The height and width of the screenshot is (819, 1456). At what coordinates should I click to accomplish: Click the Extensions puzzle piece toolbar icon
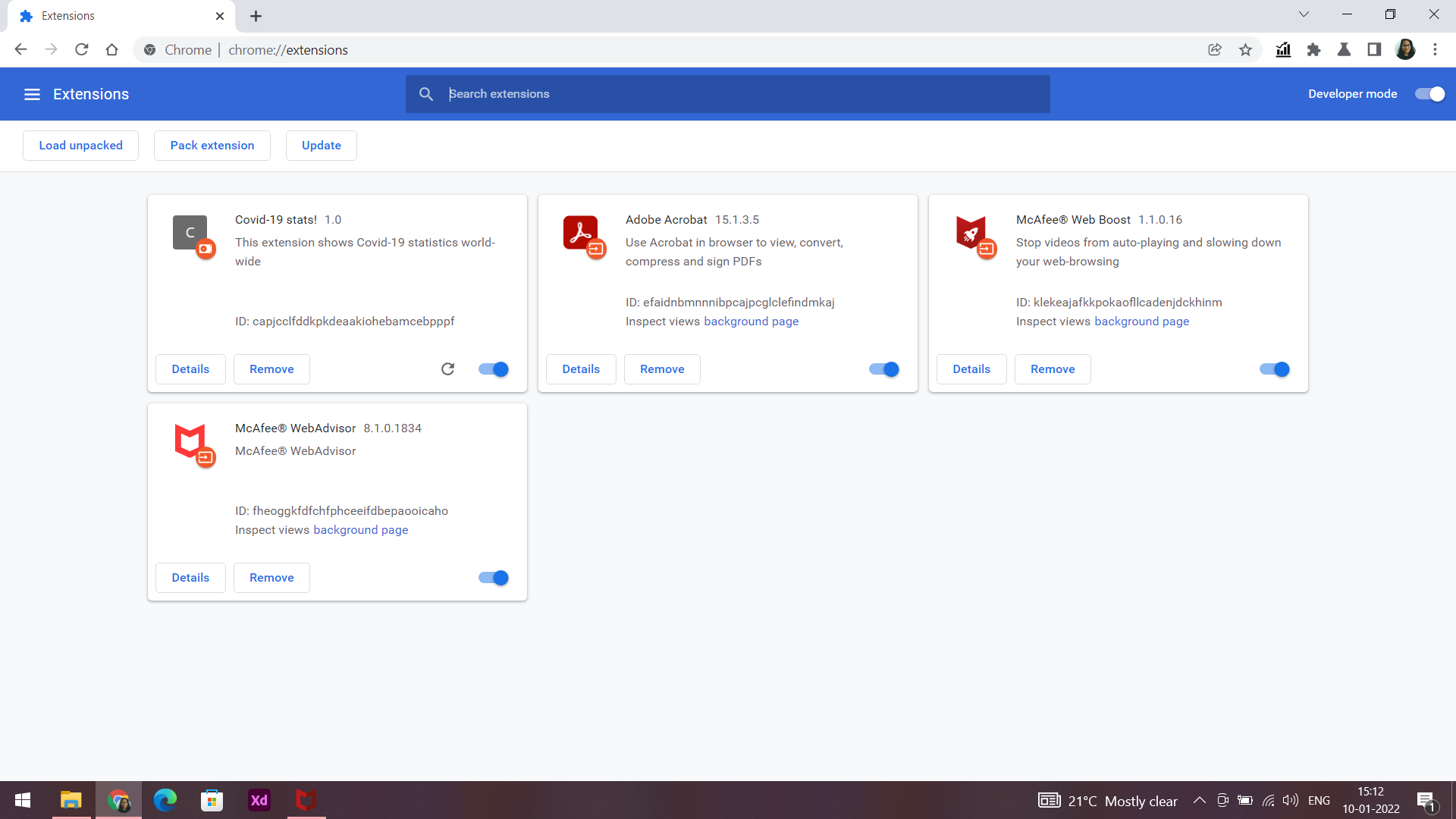1313,50
